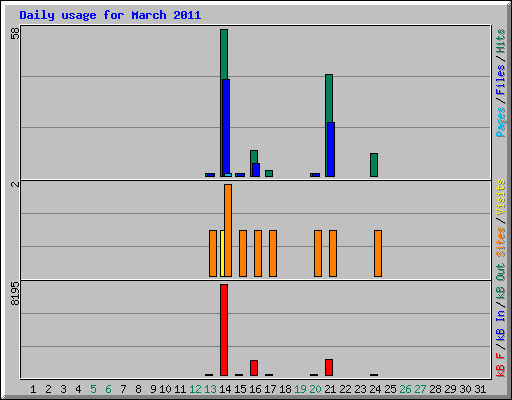The height and width of the screenshot is (400, 512).
Task: Click day '14' on the x-axis
Action: point(225,389)
